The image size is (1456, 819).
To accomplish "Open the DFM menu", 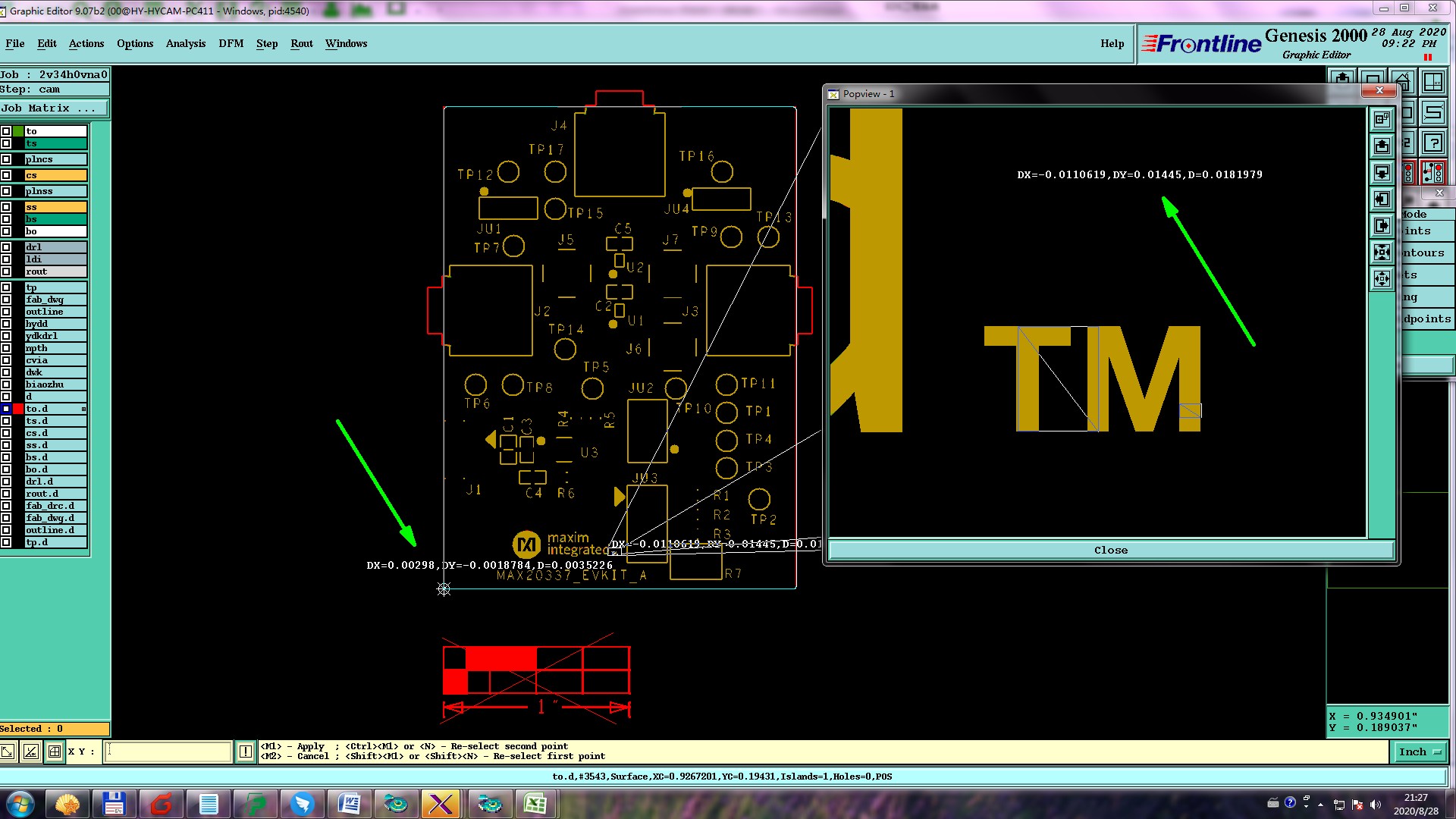I will [231, 43].
